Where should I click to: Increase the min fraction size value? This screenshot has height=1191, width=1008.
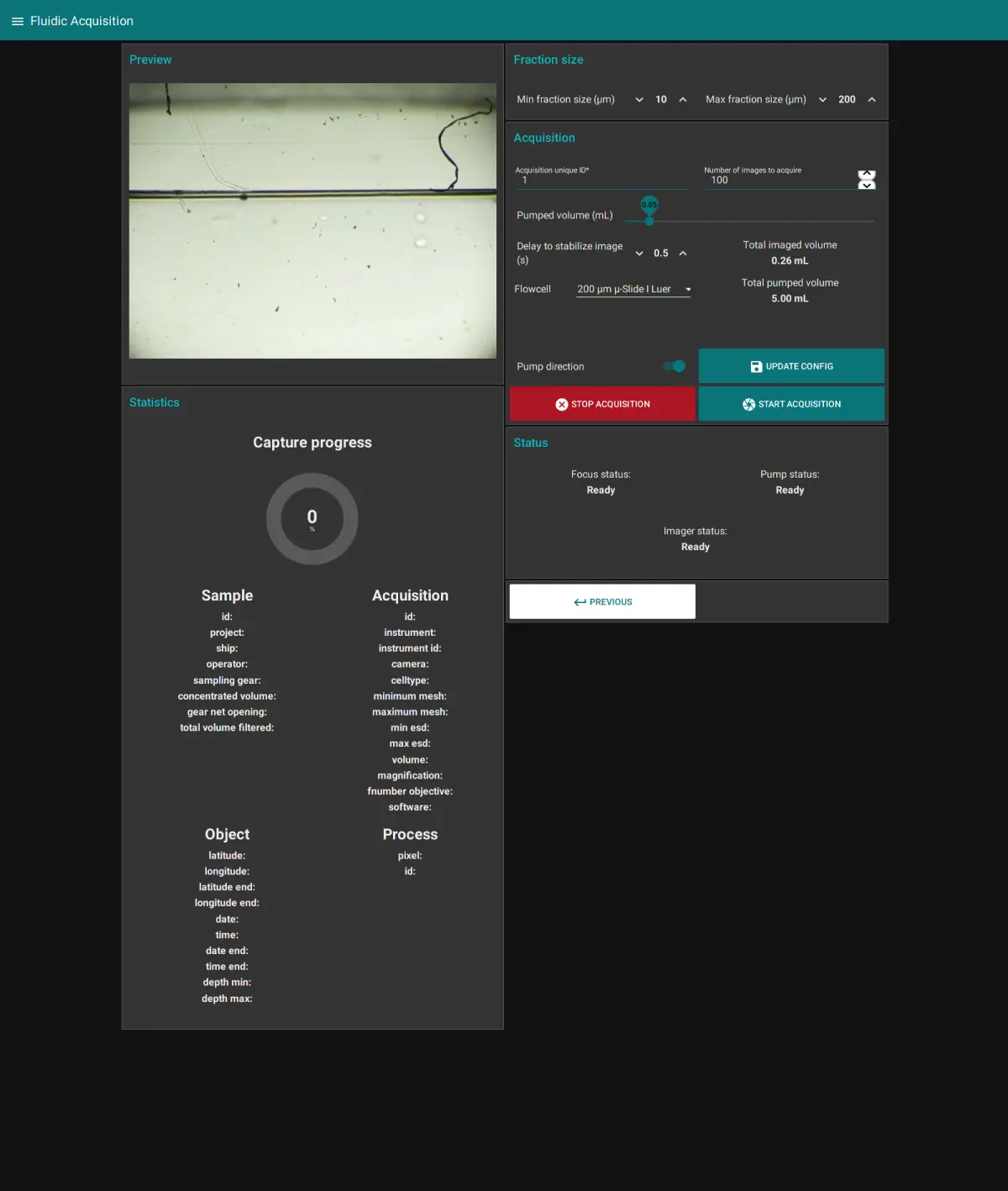[683, 100]
